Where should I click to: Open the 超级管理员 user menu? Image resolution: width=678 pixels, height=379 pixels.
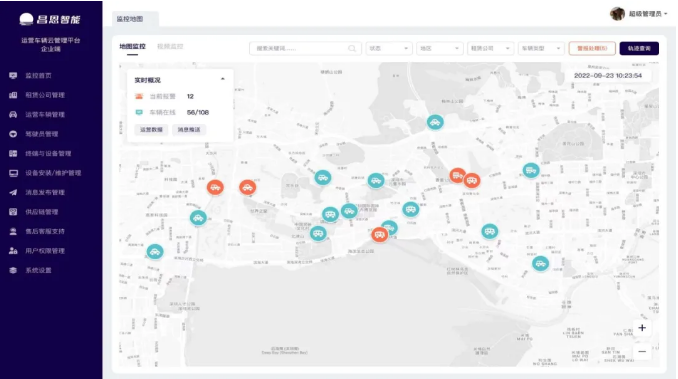(639, 14)
